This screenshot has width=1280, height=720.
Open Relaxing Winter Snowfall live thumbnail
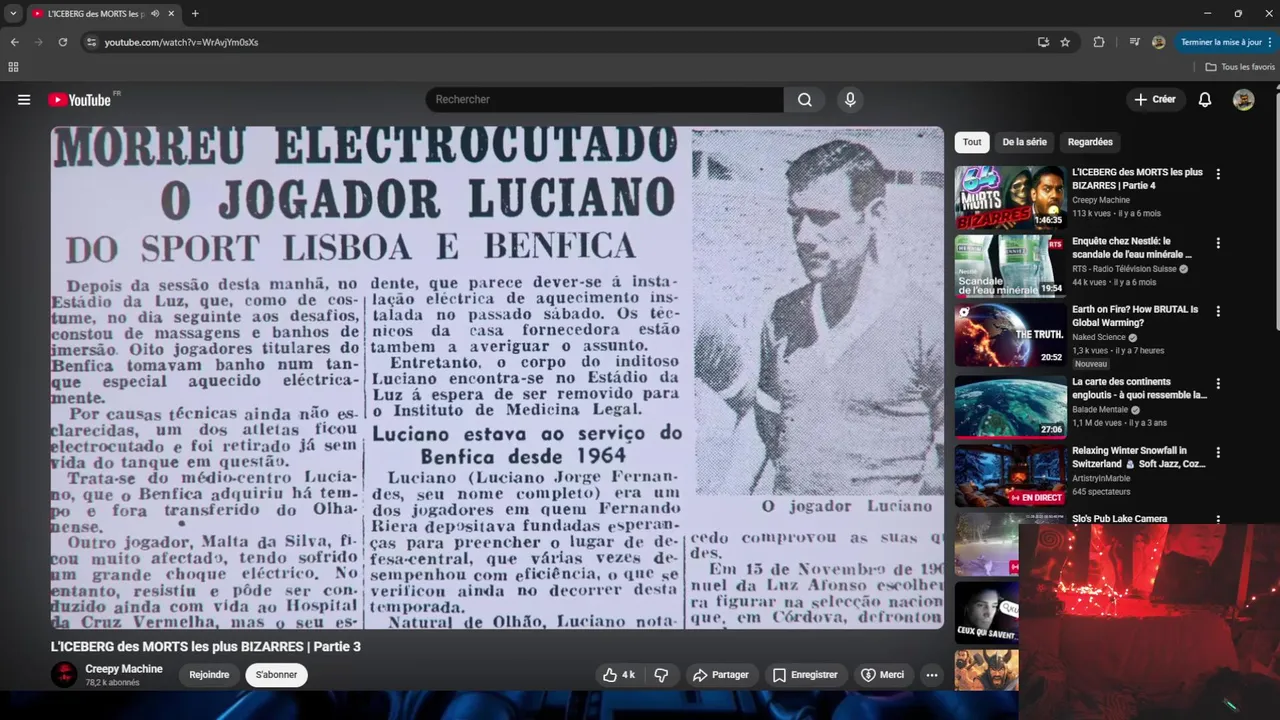[x=1010, y=476]
